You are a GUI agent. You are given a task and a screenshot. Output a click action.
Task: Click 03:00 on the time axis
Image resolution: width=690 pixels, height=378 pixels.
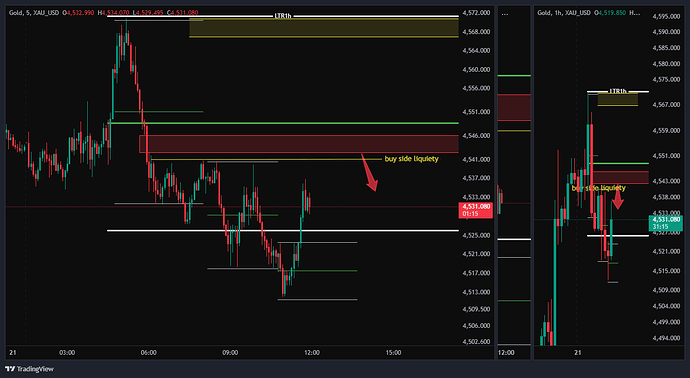pyautogui.click(x=67, y=353)
